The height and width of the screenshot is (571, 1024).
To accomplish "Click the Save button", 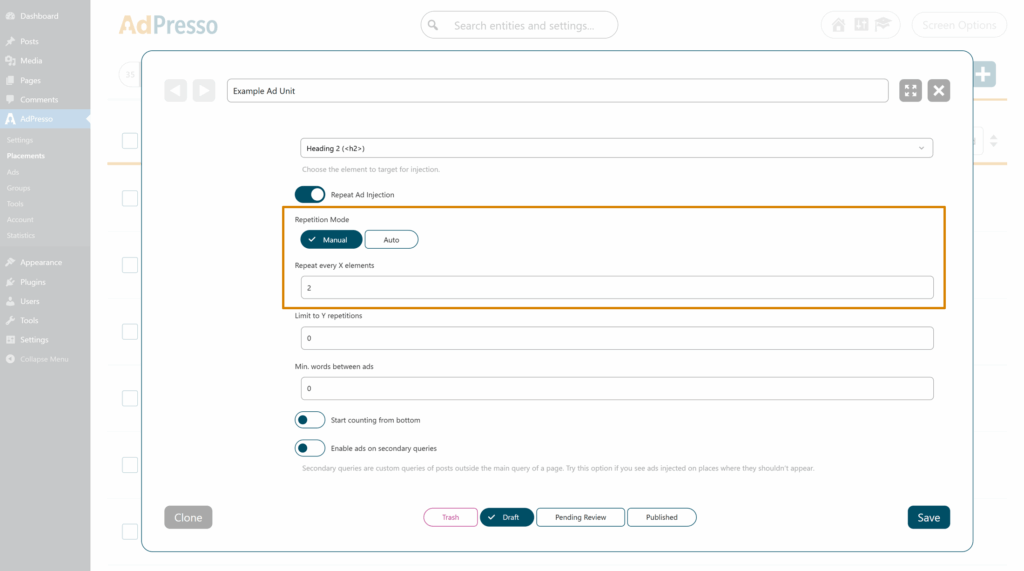I will pos(928,517).
